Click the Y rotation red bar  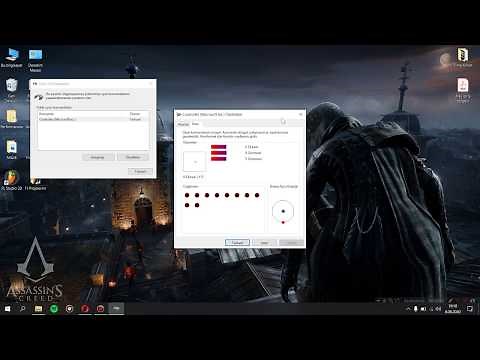pyautogui.click(x=219, y=159)
